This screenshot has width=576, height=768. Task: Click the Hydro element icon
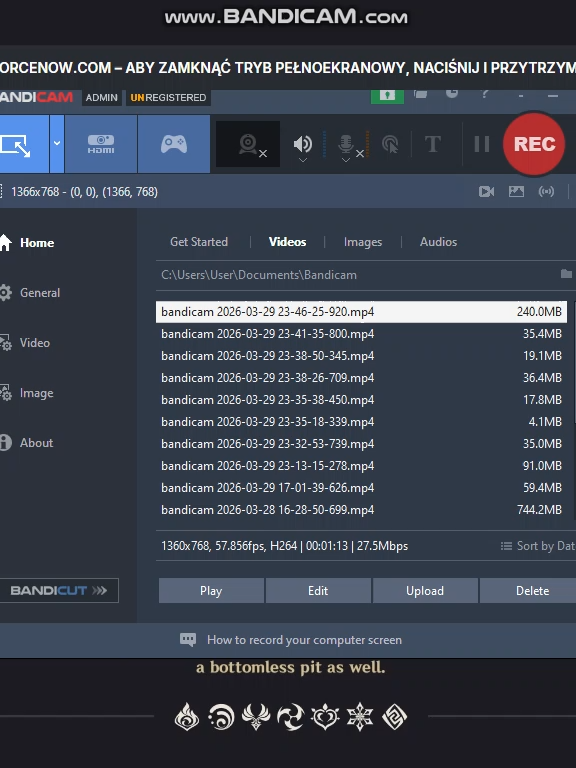click(x=221, y=718)
